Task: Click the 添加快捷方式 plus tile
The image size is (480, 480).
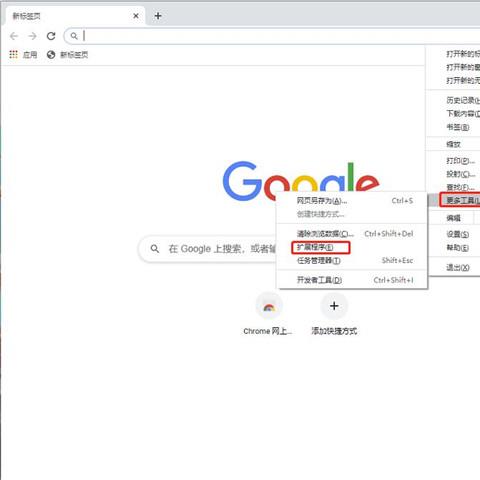Action: pyautogui.click(x=334, y=314)
